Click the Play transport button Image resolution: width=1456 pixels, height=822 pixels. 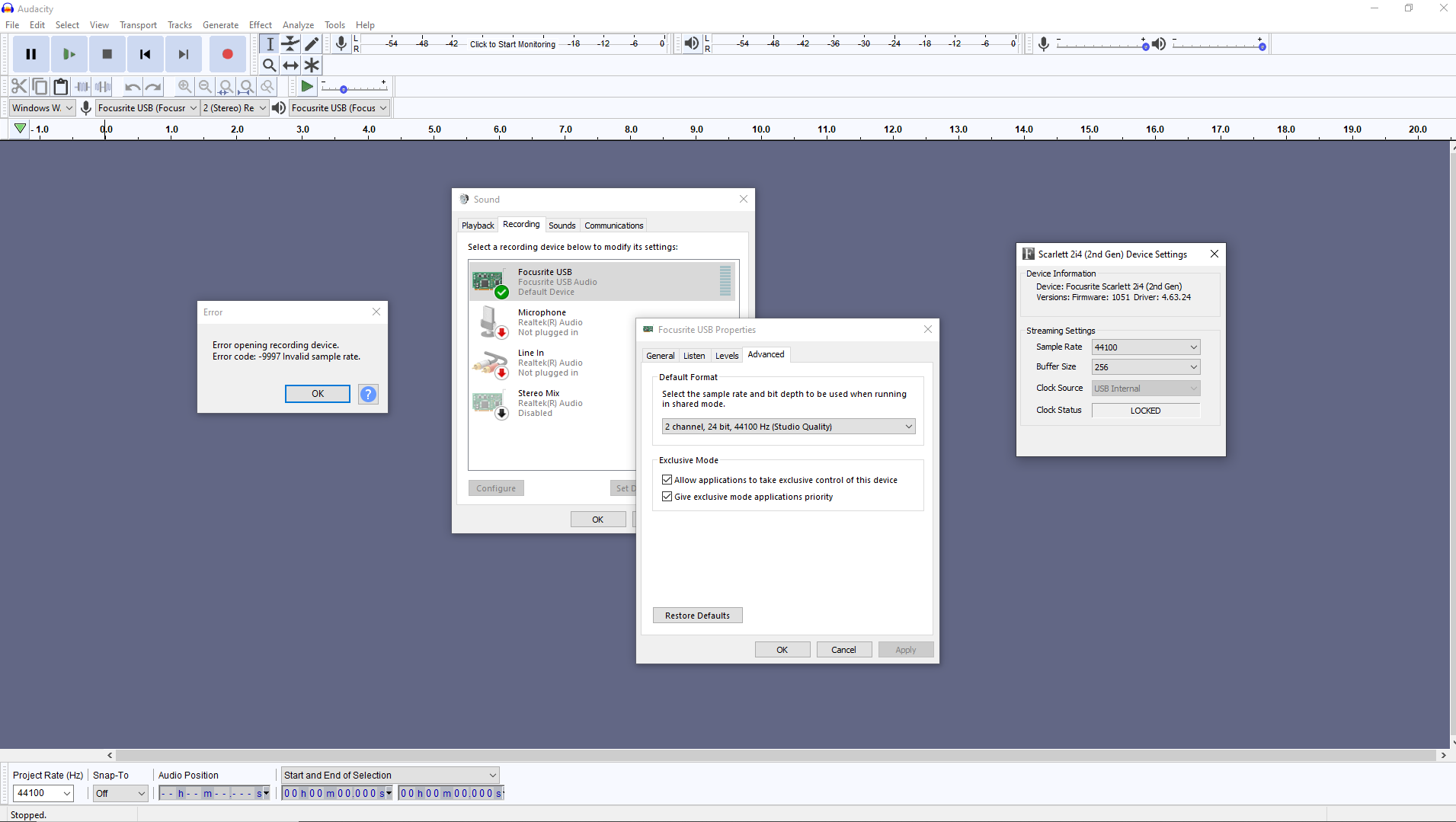69,54
